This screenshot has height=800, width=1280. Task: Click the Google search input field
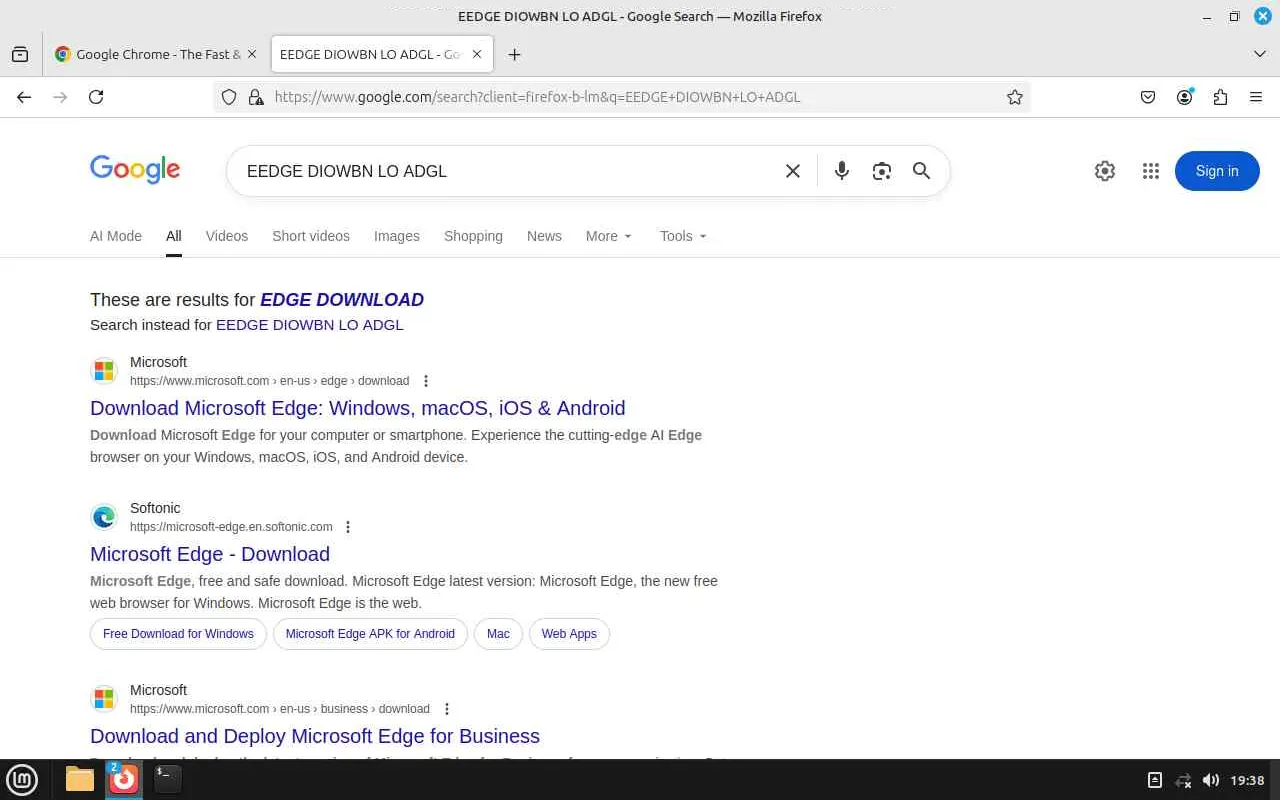(x=500, y=171)
